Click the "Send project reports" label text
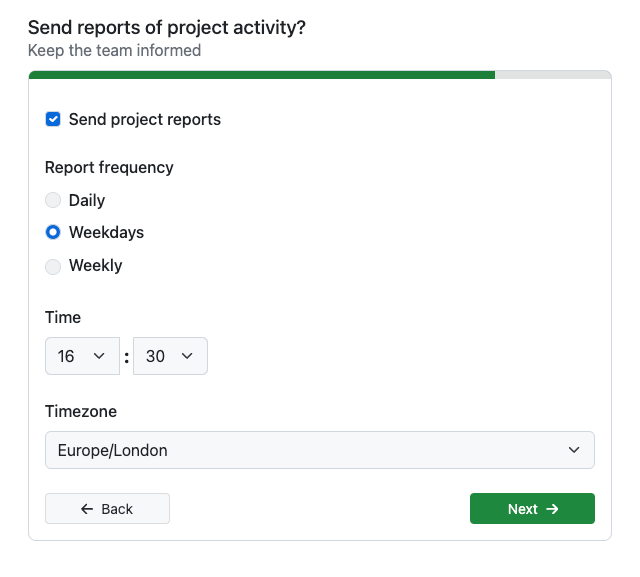Viewport: 640px width, 577px height. coord(145,119)
